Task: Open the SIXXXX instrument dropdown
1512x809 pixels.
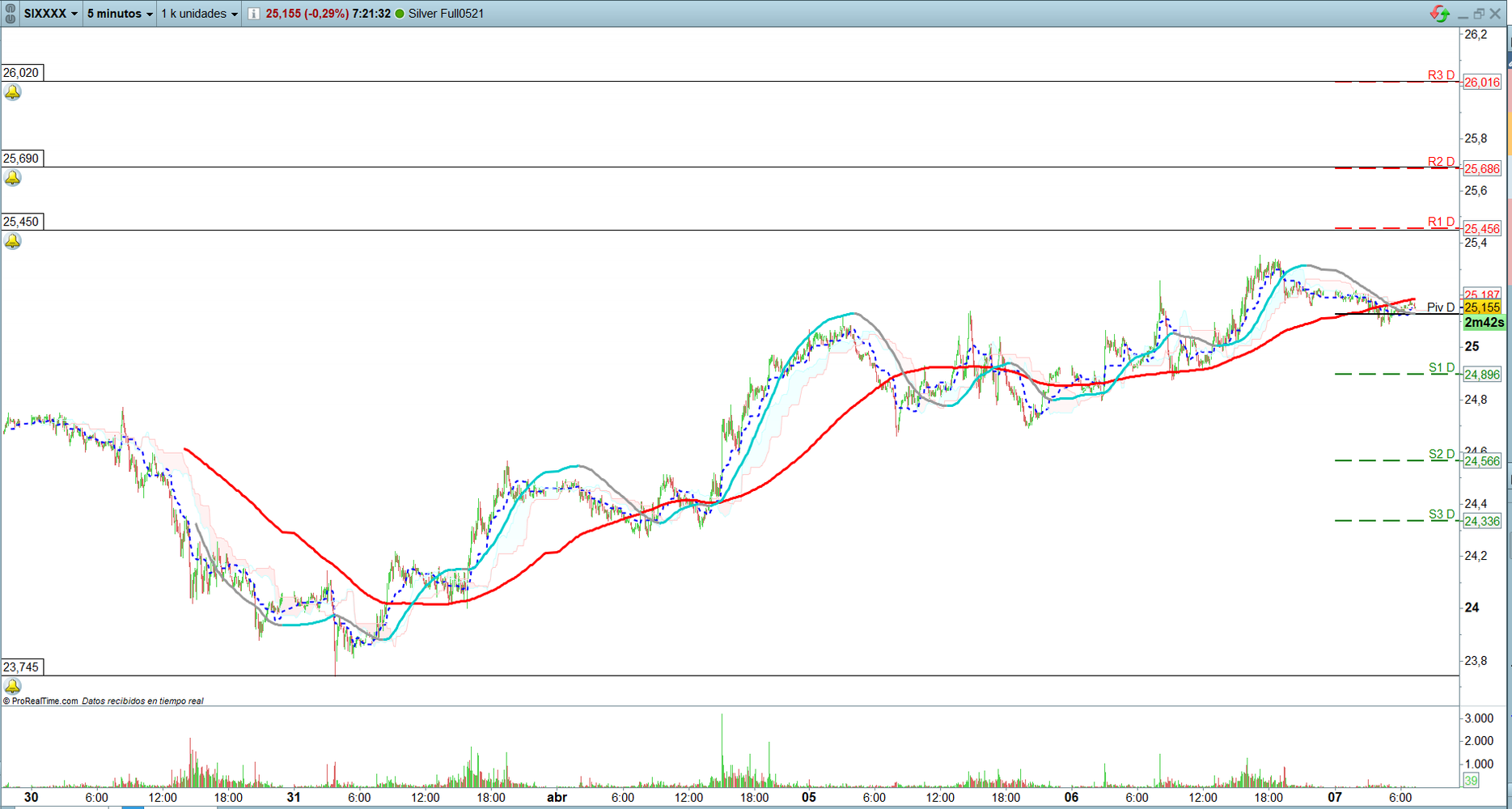Action: pyautogui.click(x=51, y=14)
